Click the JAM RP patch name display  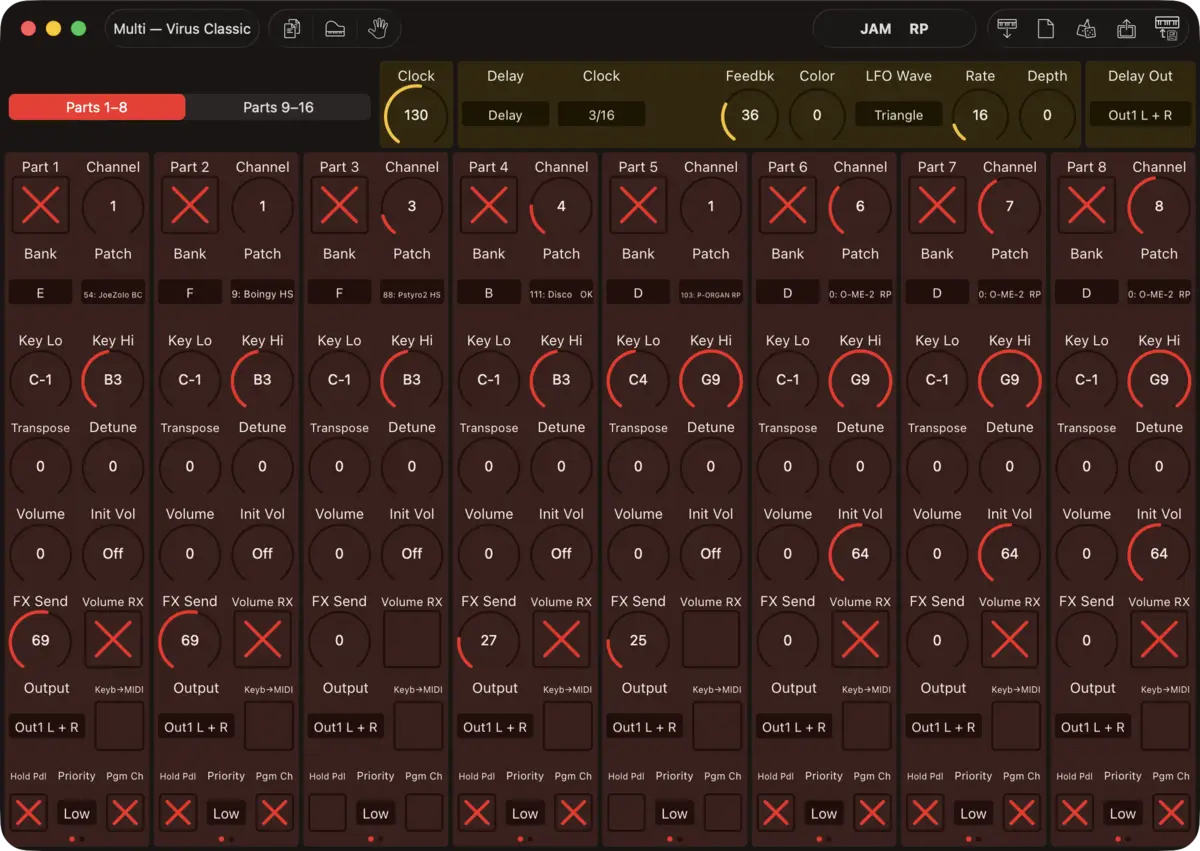[x=894, y=29]
